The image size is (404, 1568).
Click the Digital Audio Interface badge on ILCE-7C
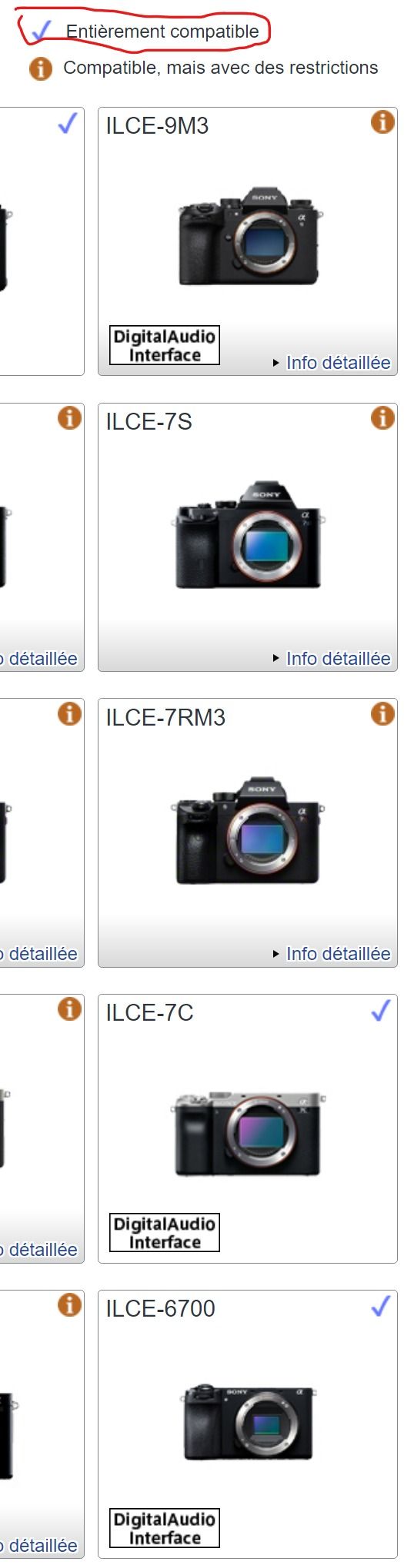coord(165,1232)
